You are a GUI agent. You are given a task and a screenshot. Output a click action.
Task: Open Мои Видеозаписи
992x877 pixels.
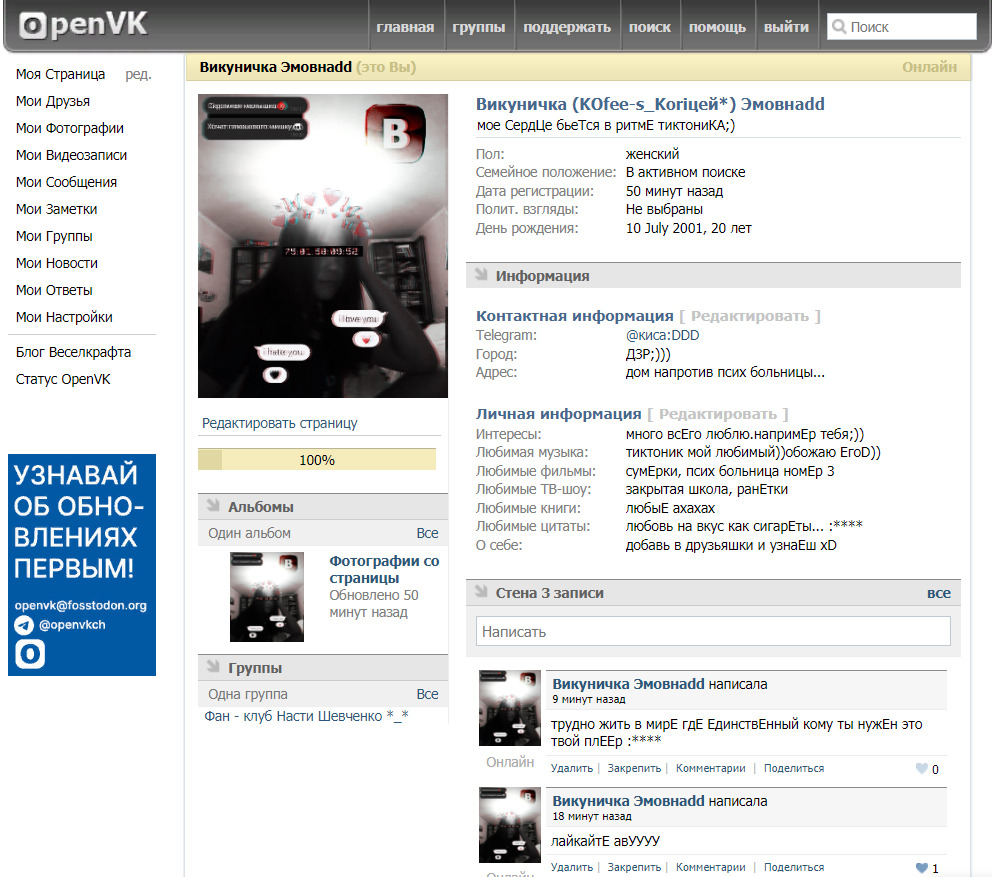[71, 155]
